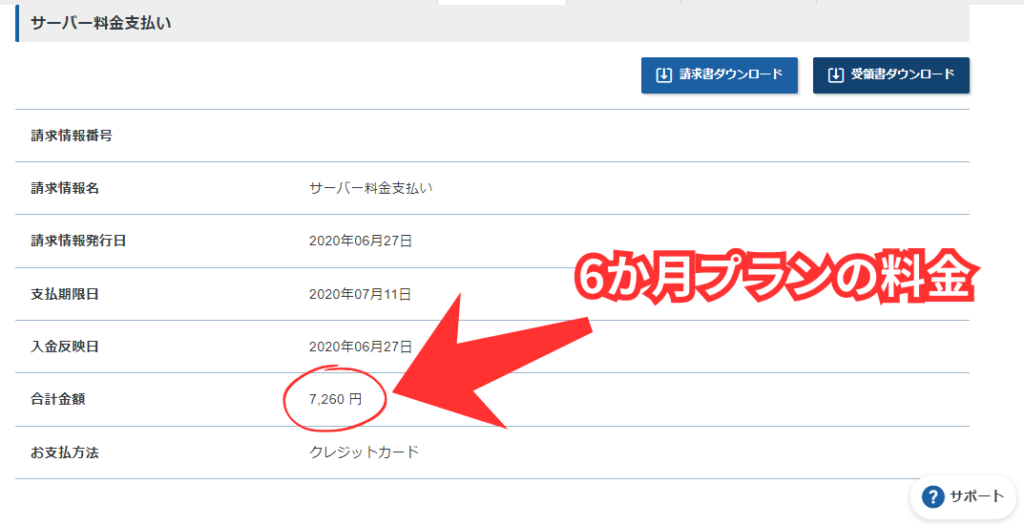
Task: Select the 入金反映日 date value
Action: coord(360,346)
